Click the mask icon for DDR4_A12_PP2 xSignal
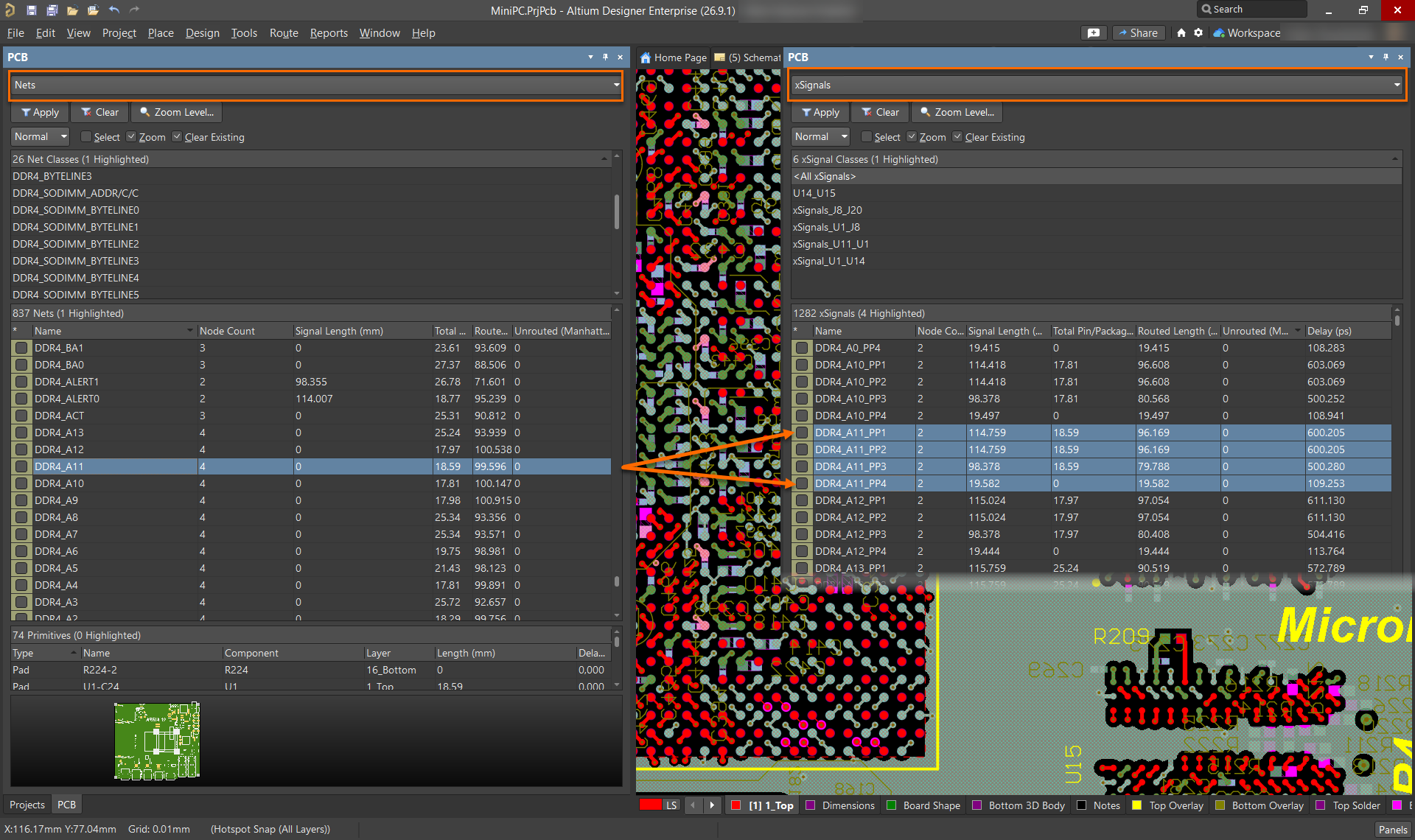Image resolution: width=1415 pixels, height=840 pixels. 802,517
